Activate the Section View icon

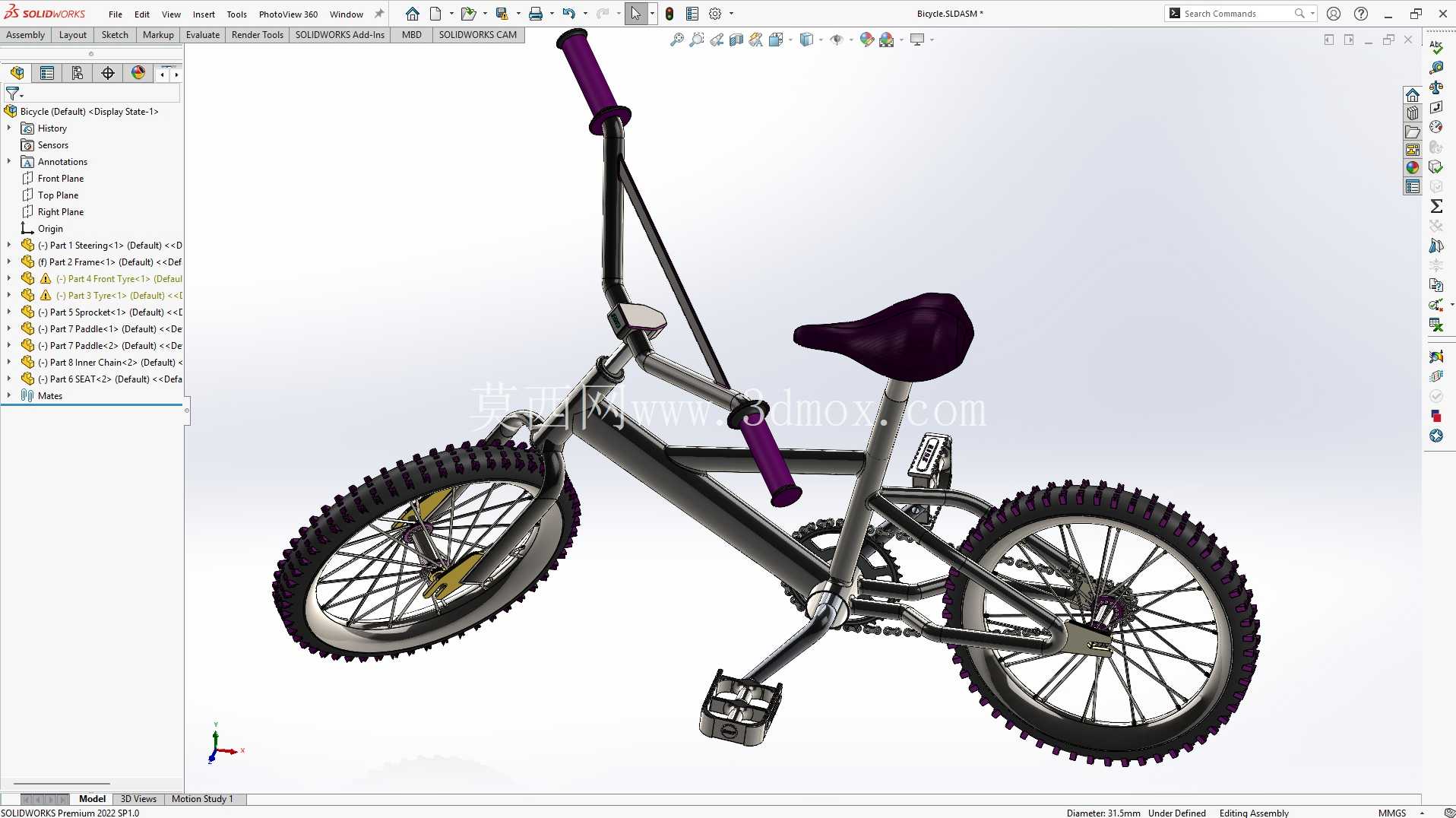(x=736, y=40)
